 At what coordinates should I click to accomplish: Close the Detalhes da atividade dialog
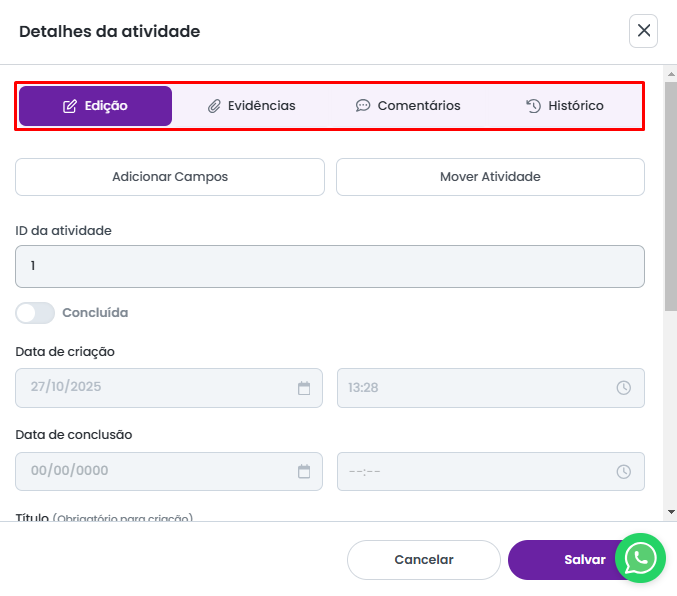click(x=643, y=31)
